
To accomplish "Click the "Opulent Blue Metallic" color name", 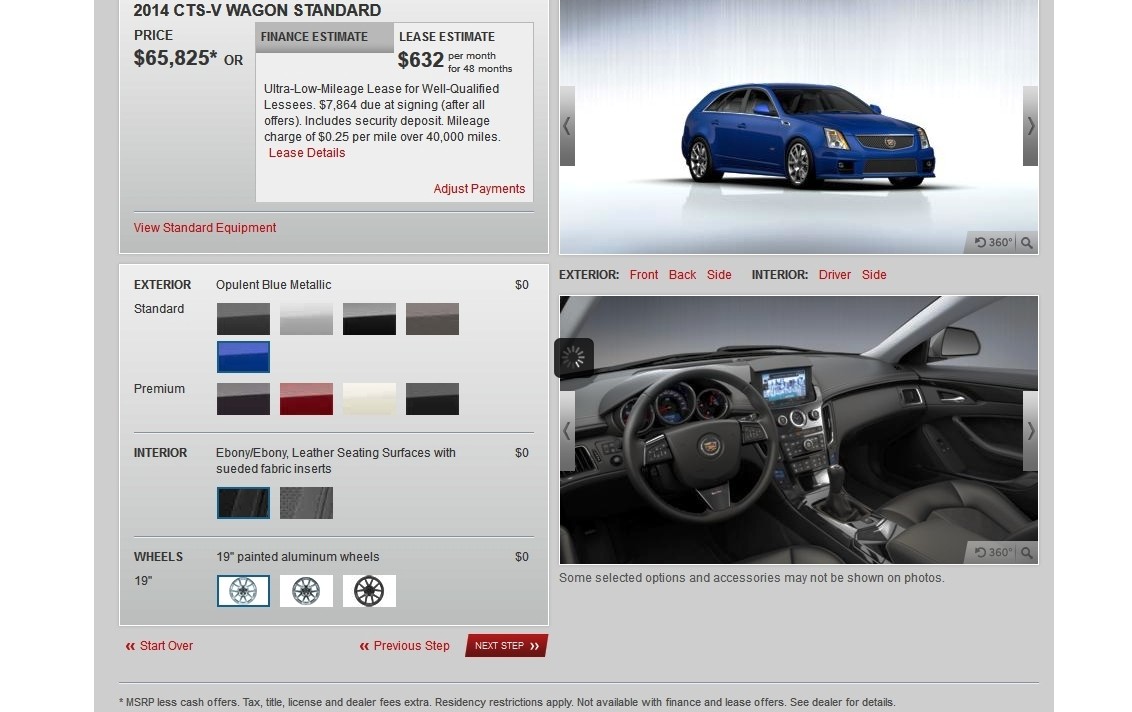I will [274, 285].
